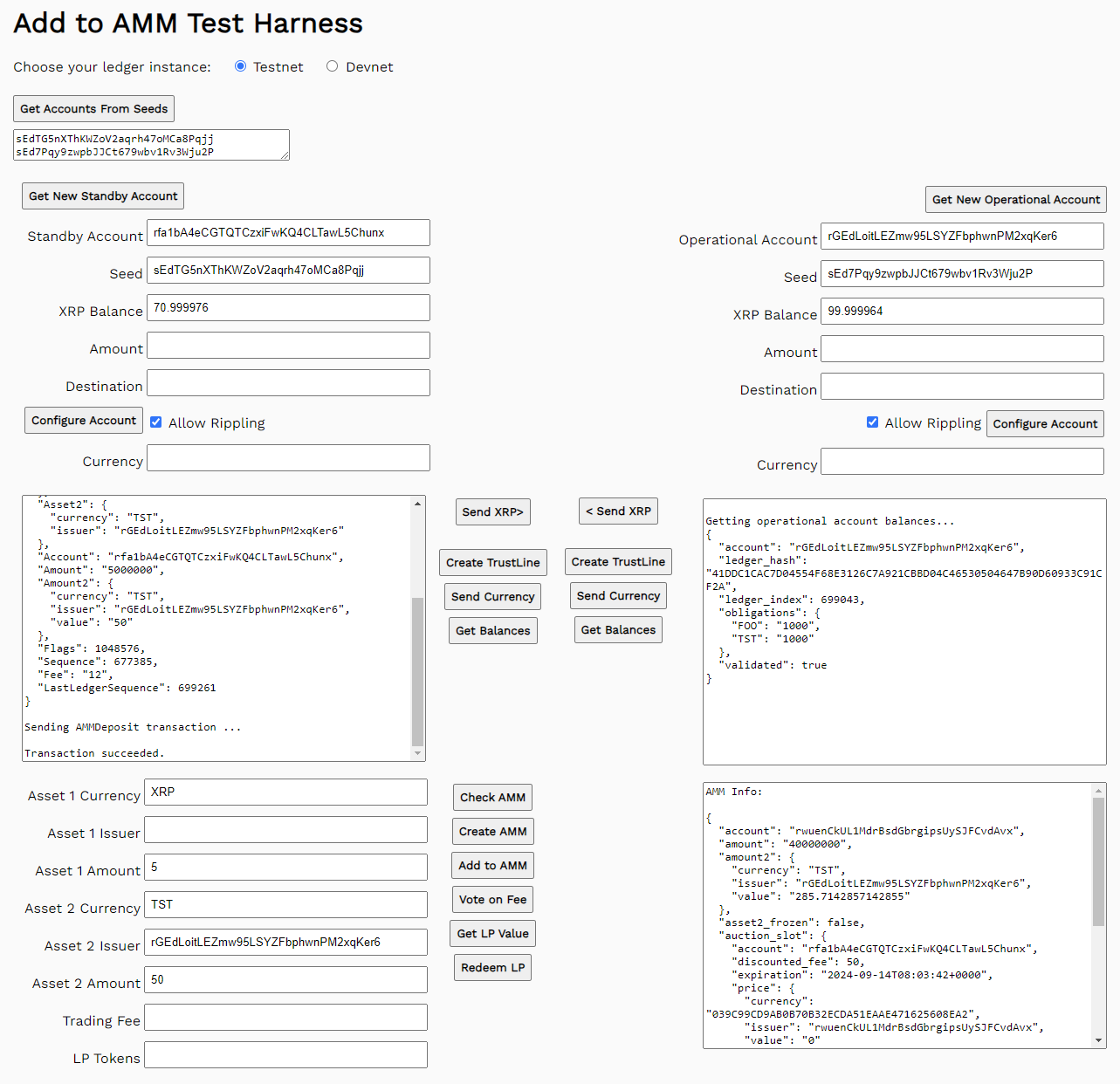
Task: Configure the operational account
Action: (x=1045, y=423)
